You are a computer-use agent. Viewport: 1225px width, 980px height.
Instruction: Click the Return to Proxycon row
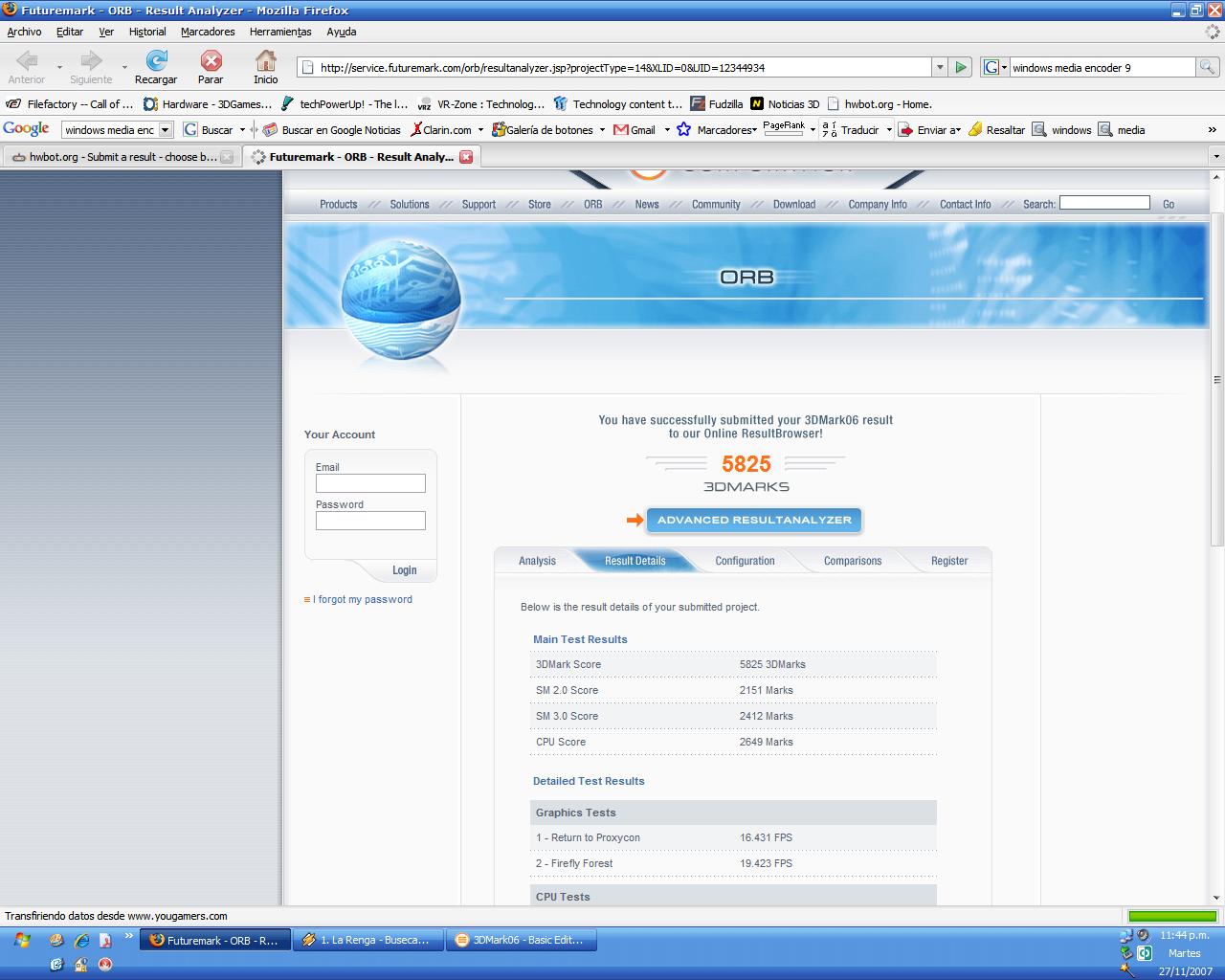pos(733,837)
